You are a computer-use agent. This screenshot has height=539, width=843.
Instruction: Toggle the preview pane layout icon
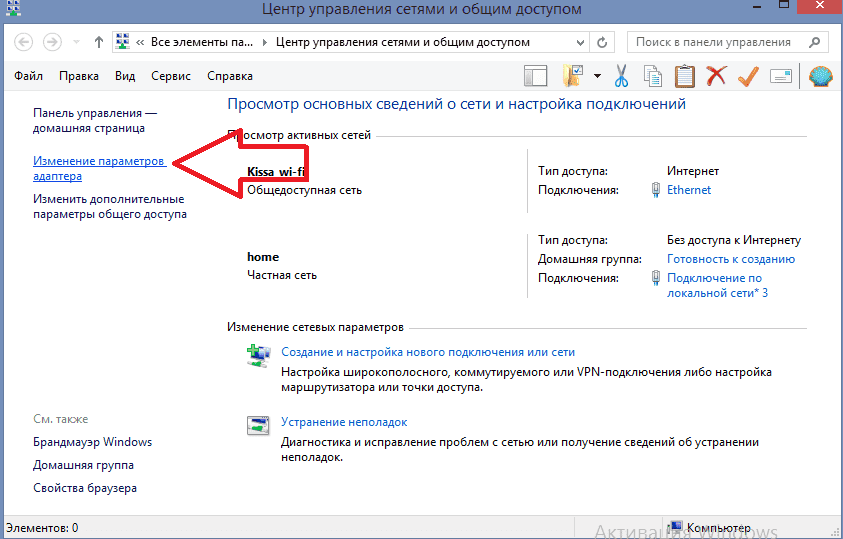click(x=535, y=76)
